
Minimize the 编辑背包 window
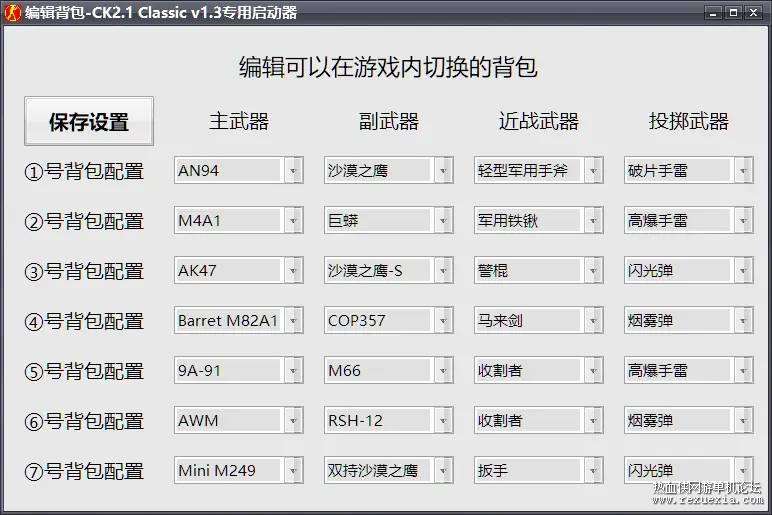712,13
